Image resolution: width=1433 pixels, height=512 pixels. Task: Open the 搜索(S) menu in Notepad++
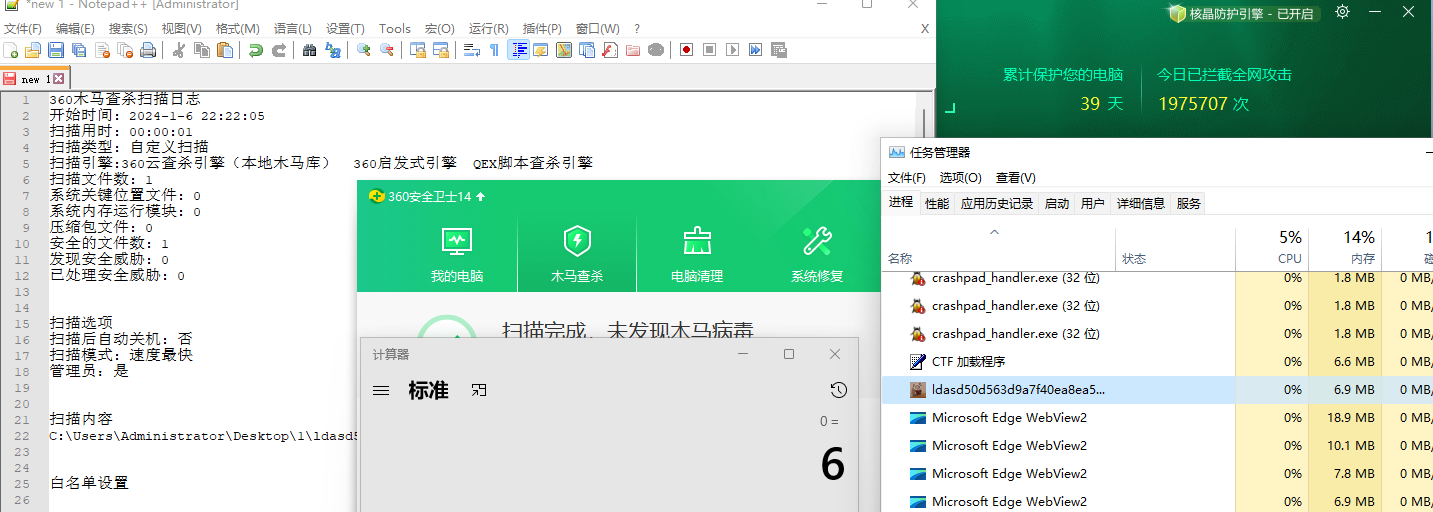[128, 29]
